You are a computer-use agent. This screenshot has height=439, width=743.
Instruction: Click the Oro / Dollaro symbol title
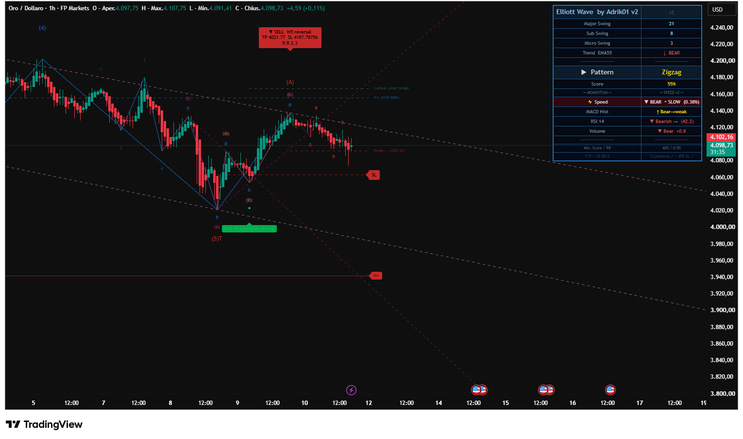pos(26,8)
